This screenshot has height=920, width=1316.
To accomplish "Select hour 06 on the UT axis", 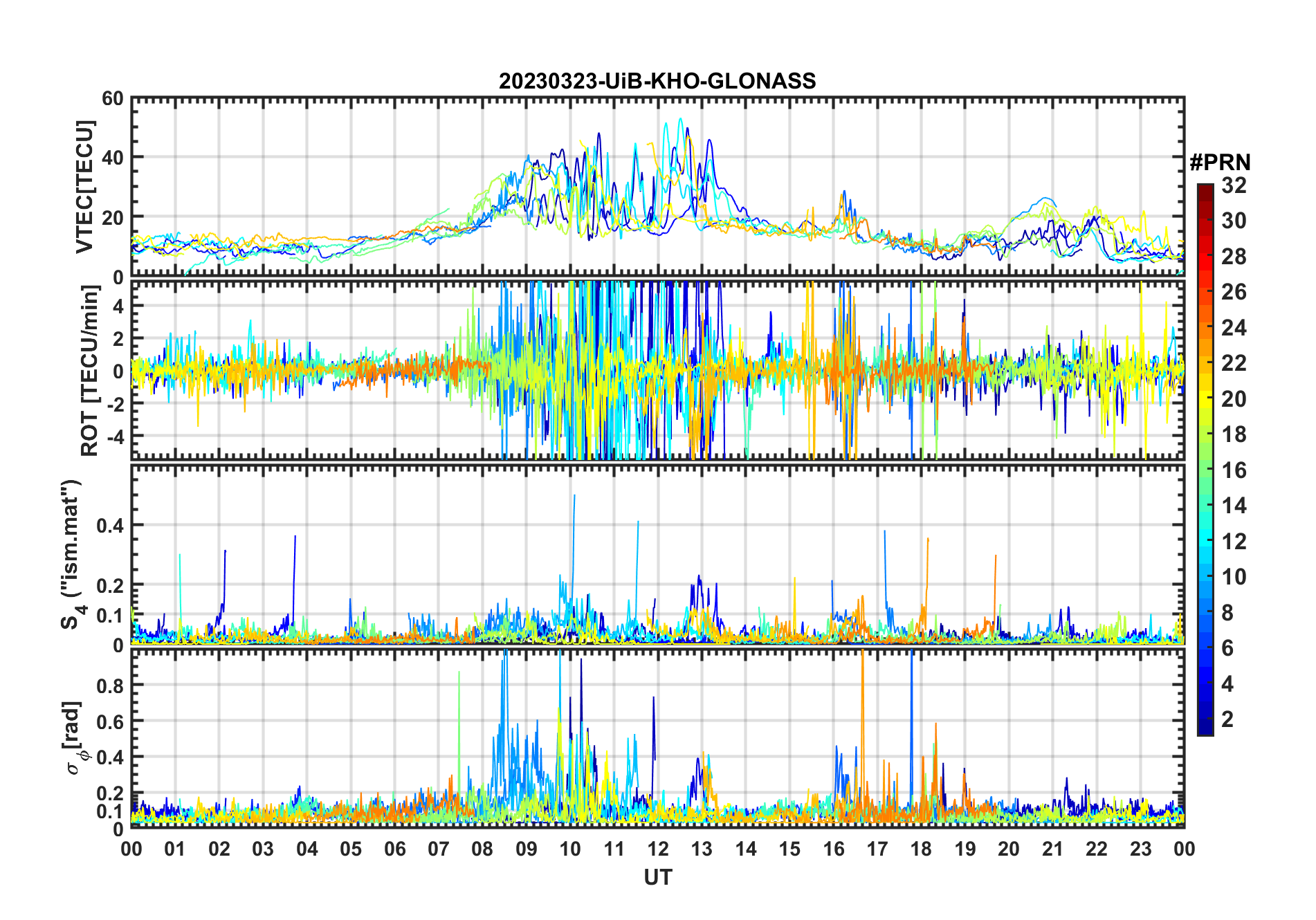I will 394,849.
